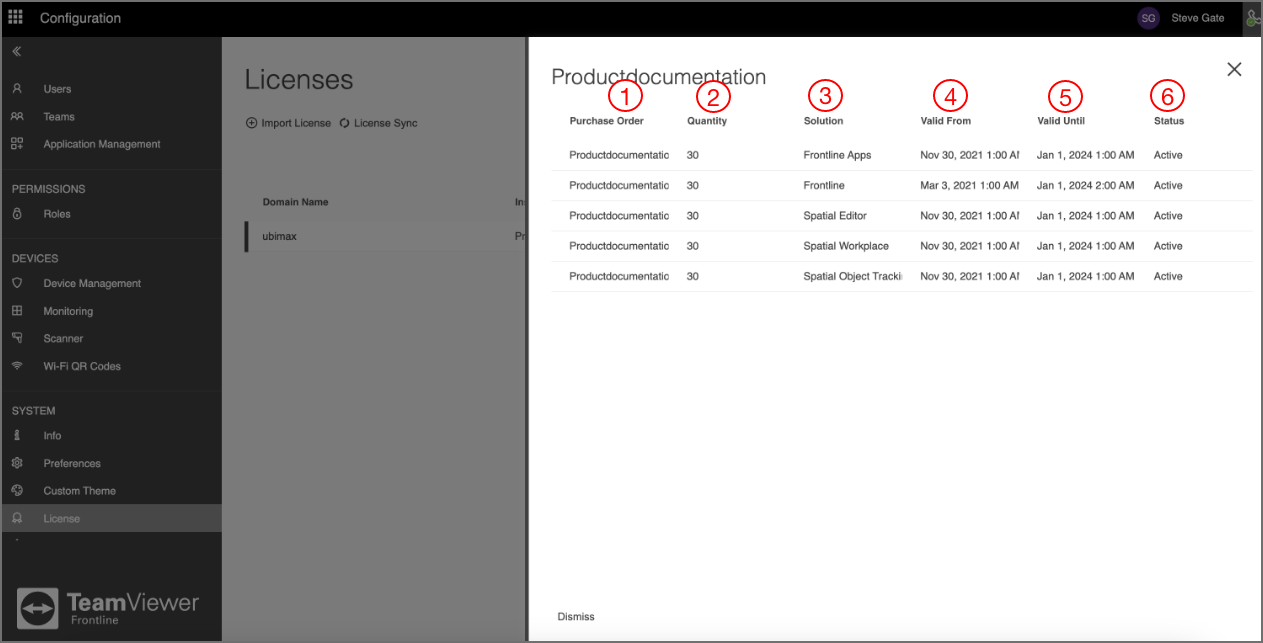Click the Mar 3, 2021 valid-from date

969,185
